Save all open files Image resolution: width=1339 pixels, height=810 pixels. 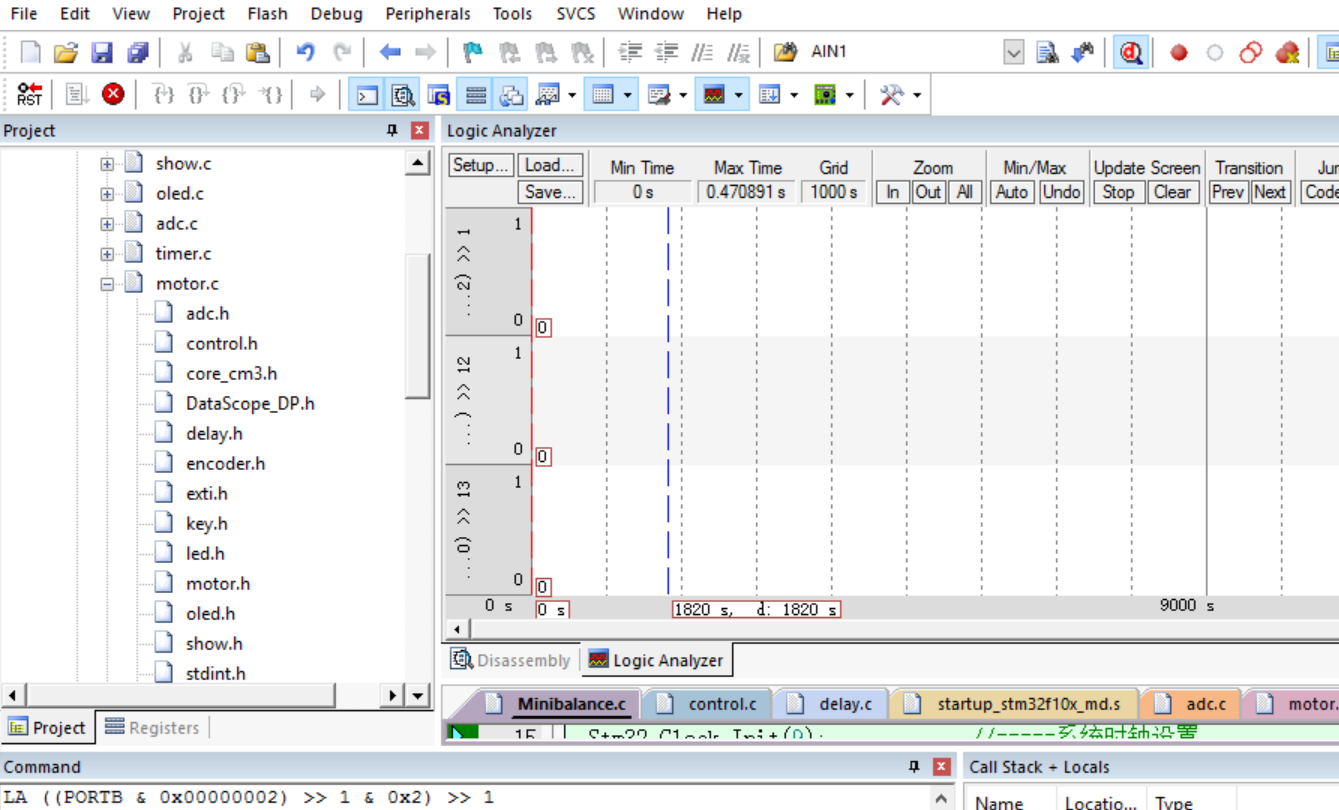coord(138,52)
